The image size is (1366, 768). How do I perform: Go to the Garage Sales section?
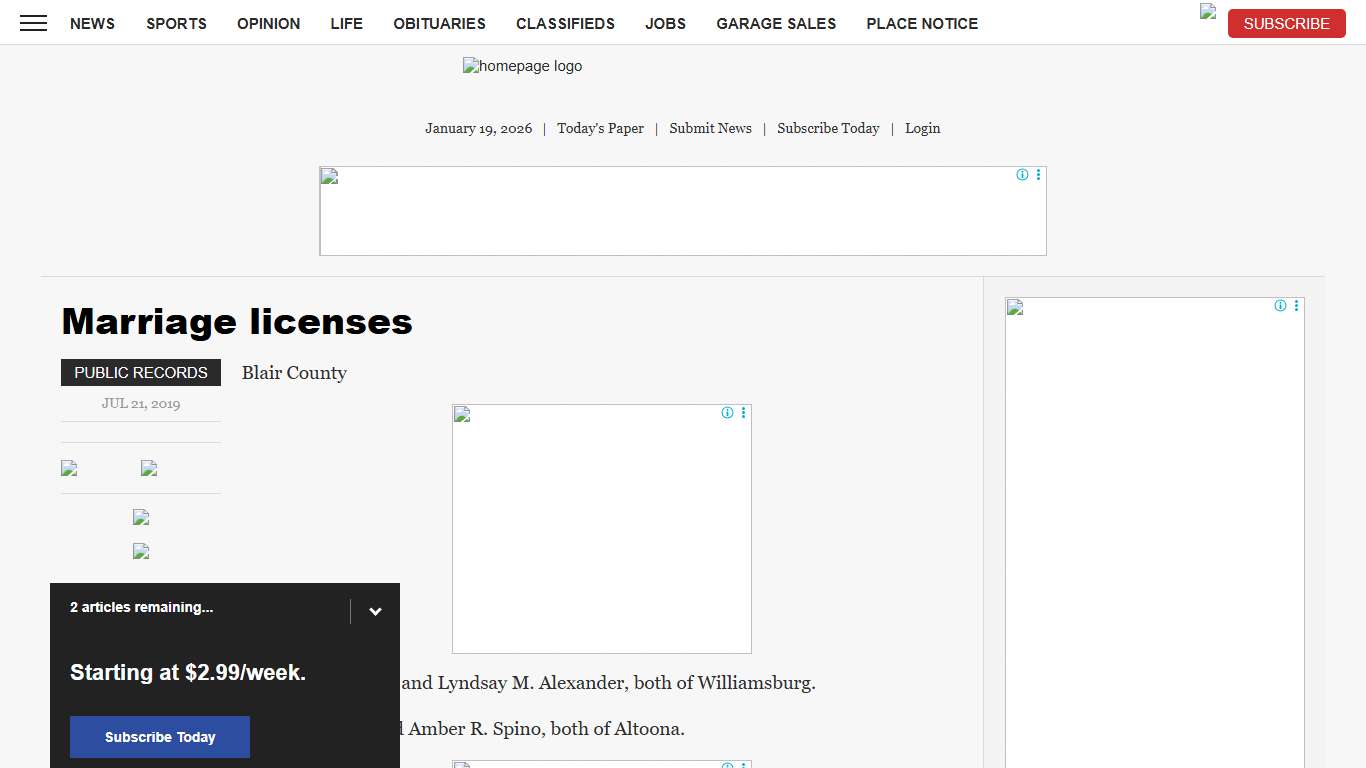(776, 23)
